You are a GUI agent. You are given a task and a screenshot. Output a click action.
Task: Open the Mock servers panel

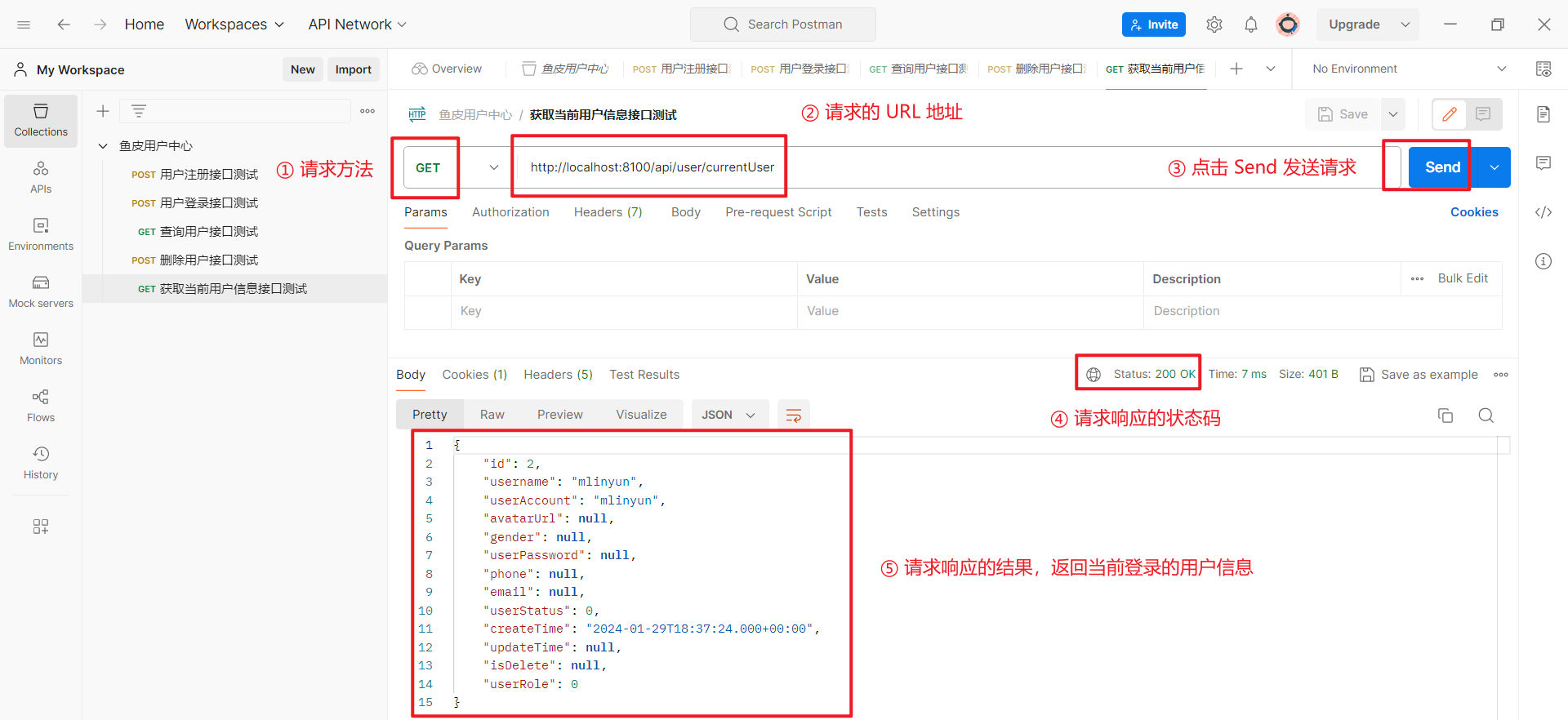coord(41,291)
